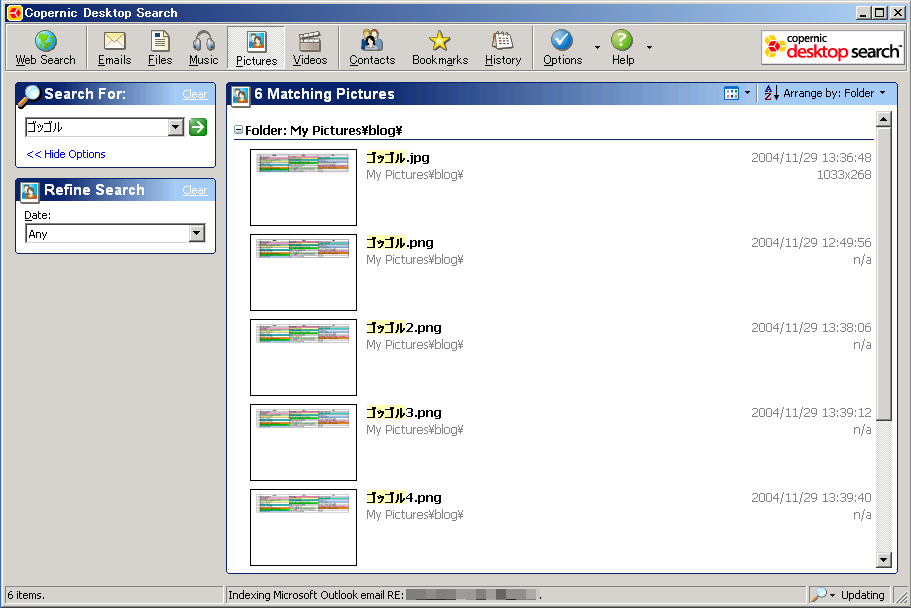Switch to Music search category
911x608 pixels.
click(203, 48)
